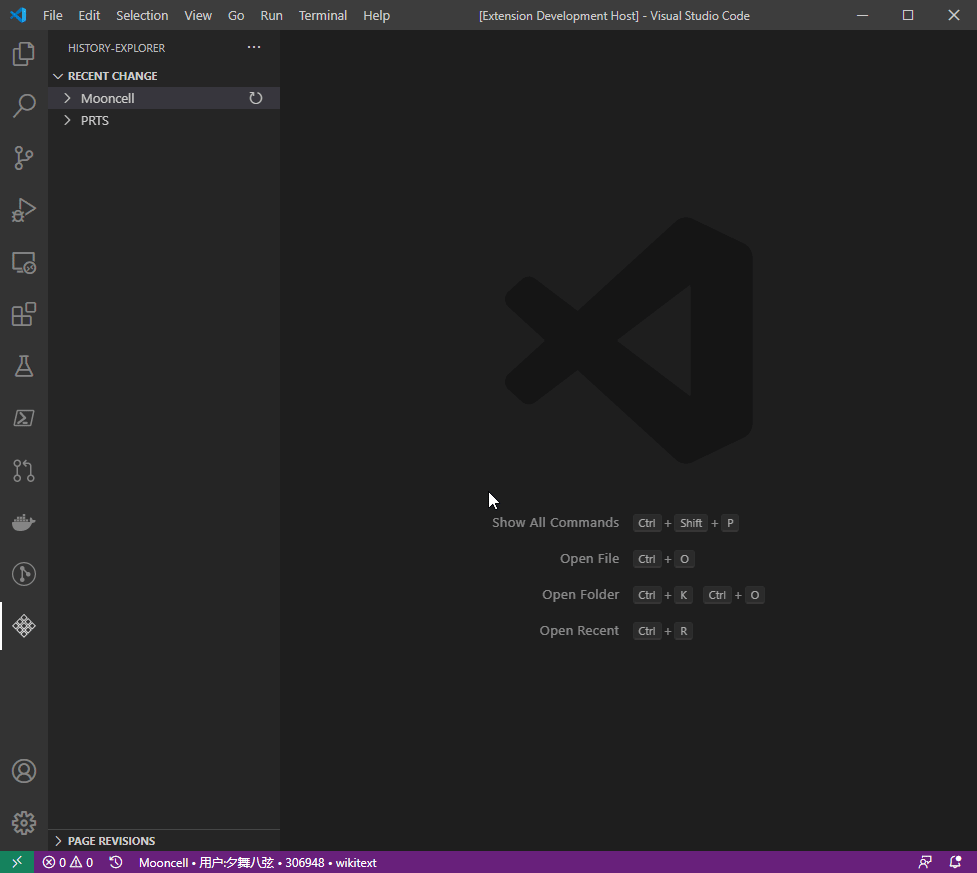
Task: Select the History-Explorer diamond icon
Action: tap(24, 626)
